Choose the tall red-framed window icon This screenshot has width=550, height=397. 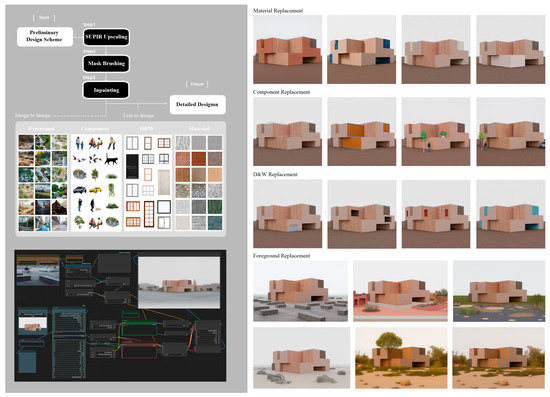(x=149, y=214)
